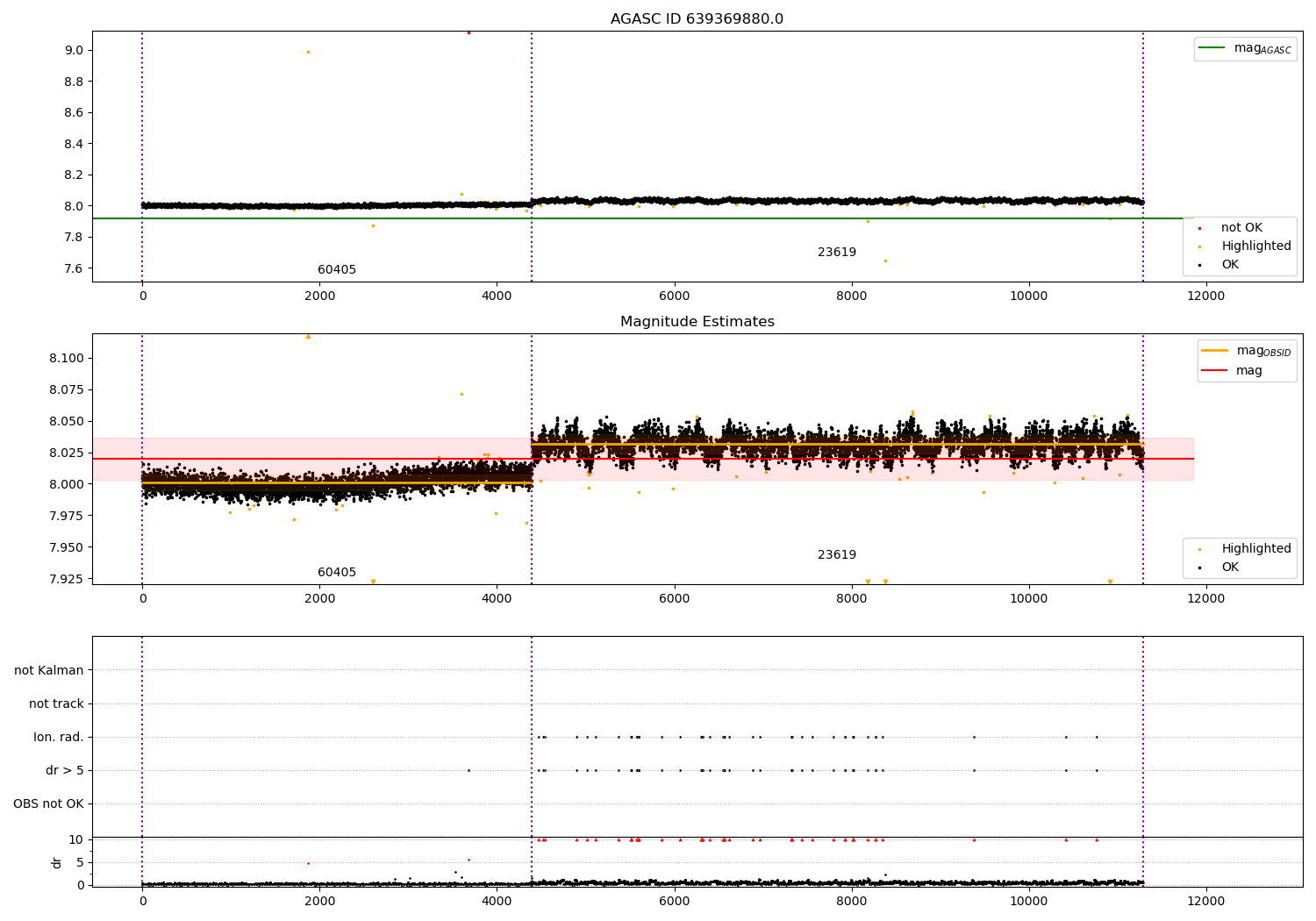Click the 8.025 y-axis tick label
Image resolution: width=1316 pixels, height=921 pixels.
coord(67,453)
